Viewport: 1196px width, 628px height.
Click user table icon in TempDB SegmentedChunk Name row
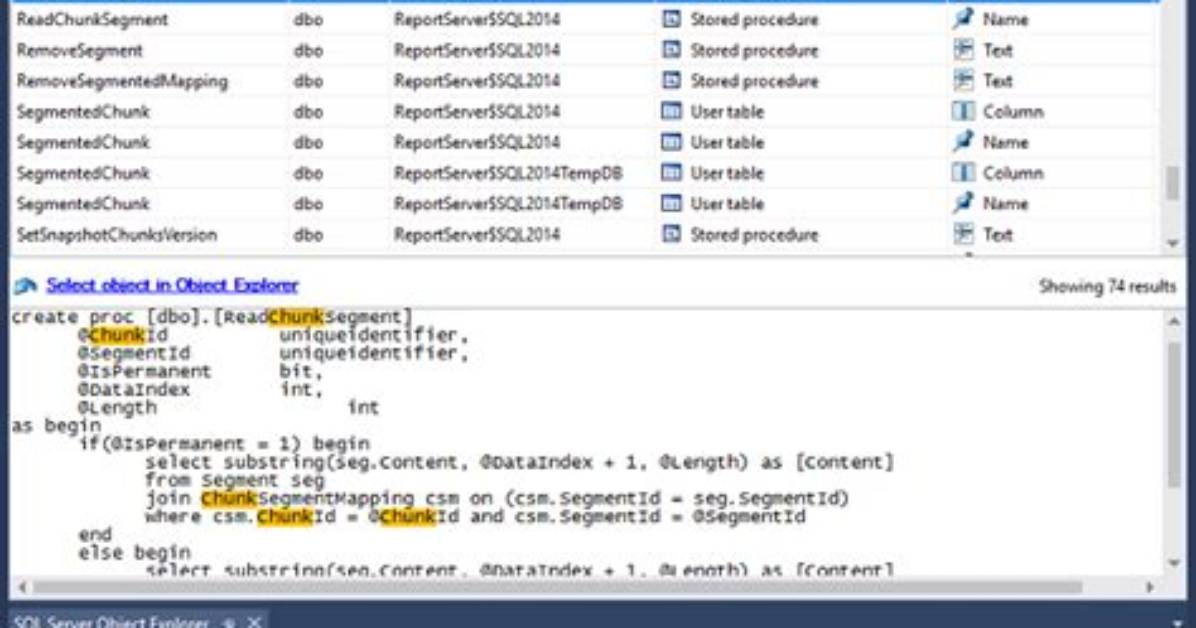click(x=671, y=204)
